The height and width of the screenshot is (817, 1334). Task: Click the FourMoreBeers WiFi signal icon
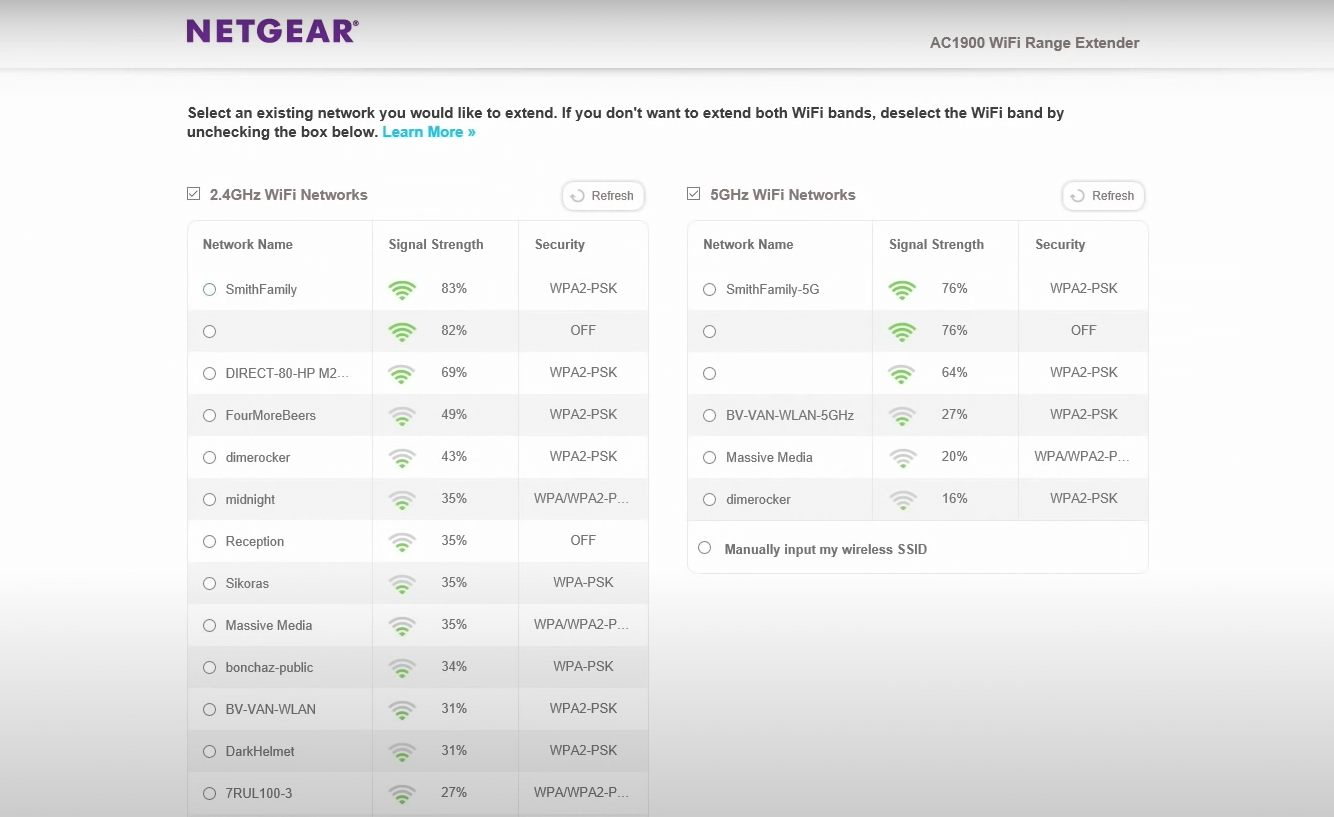(x=402, y=415)
